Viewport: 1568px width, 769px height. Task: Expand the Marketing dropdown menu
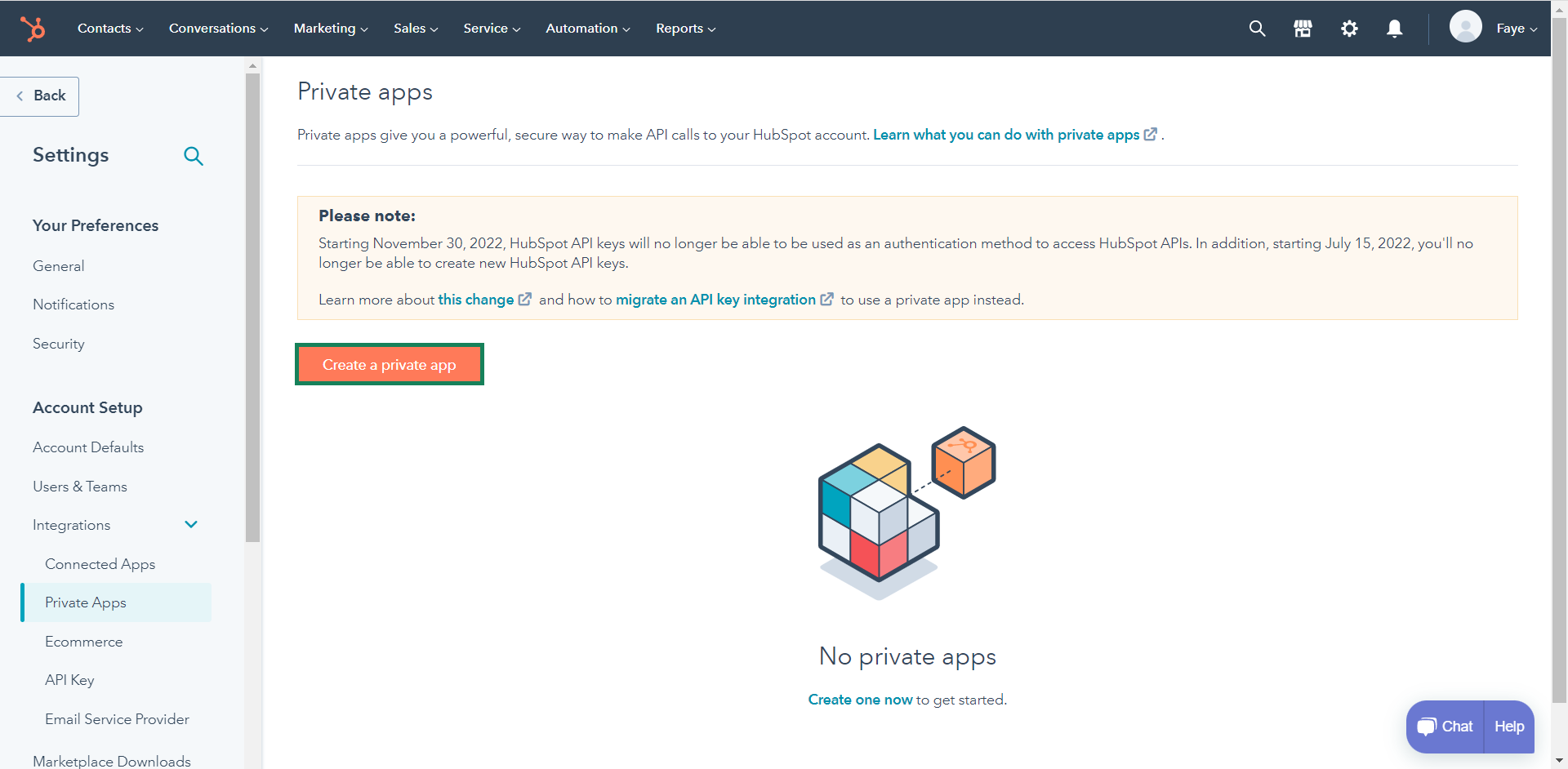click(x=330, y=29)
